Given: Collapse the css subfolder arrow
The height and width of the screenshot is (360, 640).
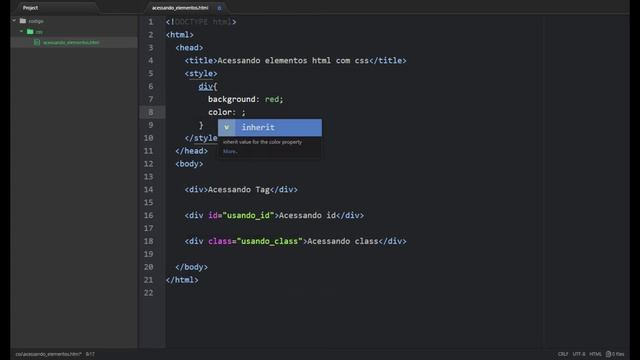Looking at the screenshot, I should (x=21, y=31).
